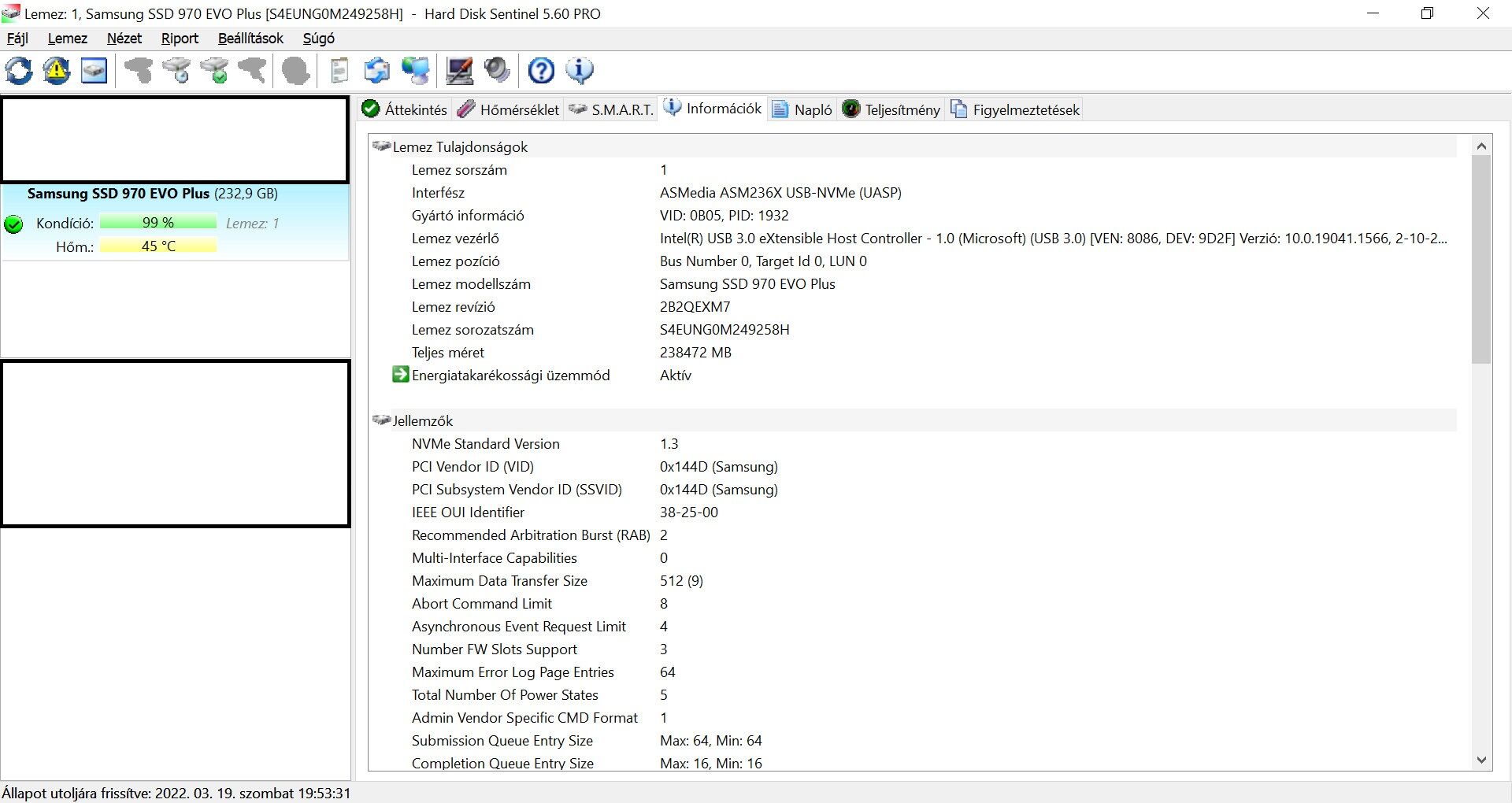Viewport: 1512px width, 803px height.
Task: Select the 'Interfész' row label
Action: [438, 193]
